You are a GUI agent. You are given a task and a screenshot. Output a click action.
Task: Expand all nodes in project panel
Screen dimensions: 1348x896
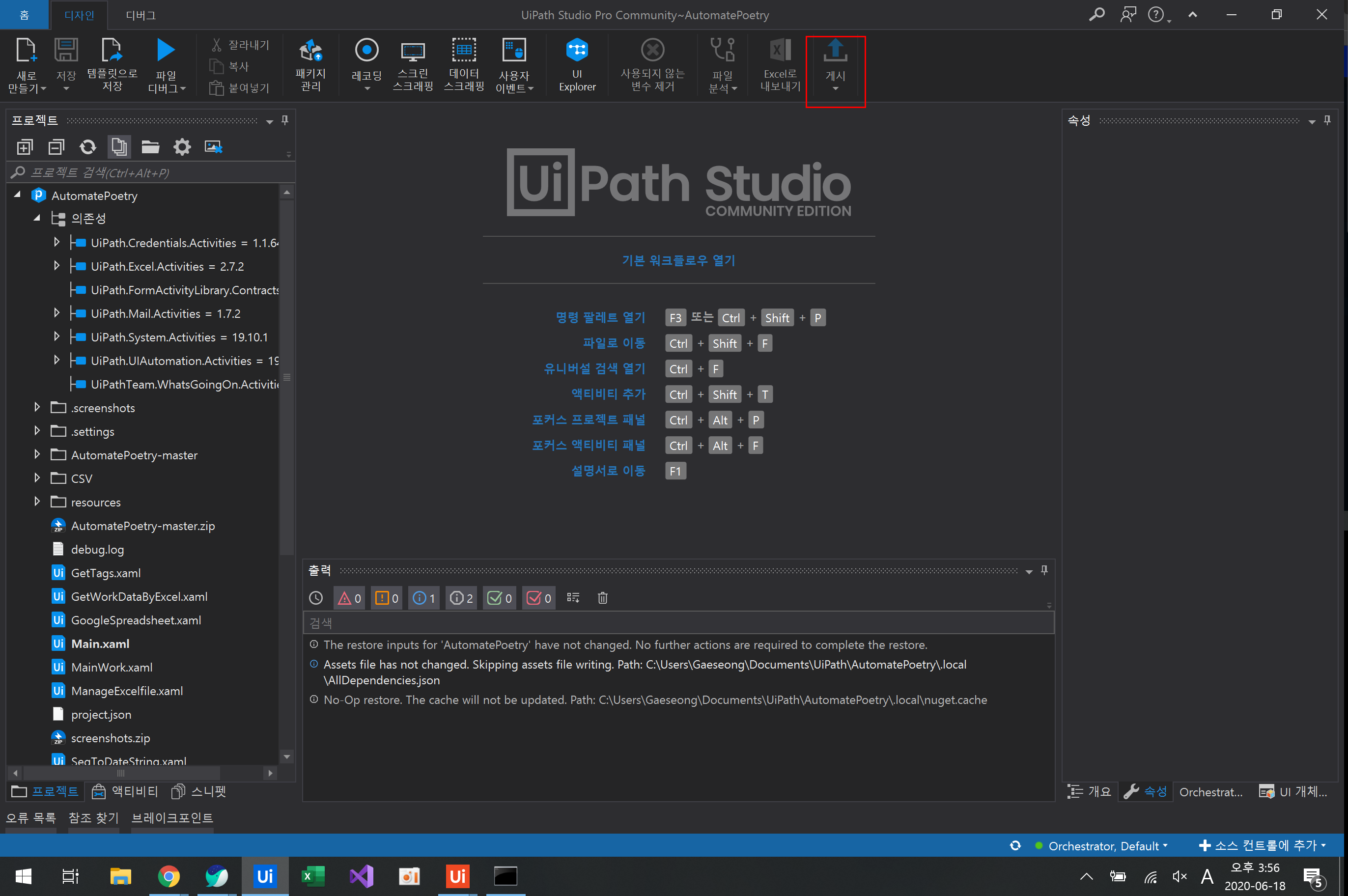(x=25, y=147)
